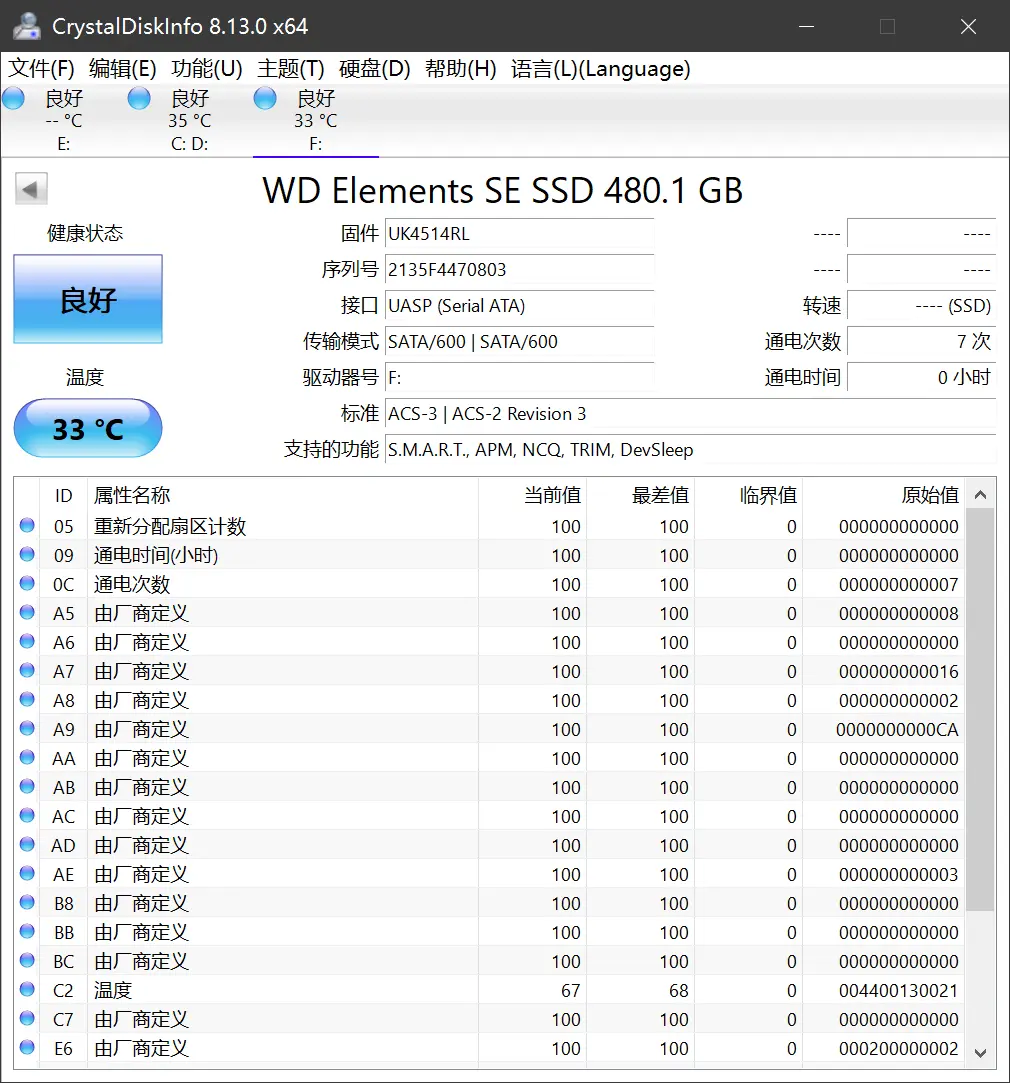Click the status dot for attribute C7
The width and height of the screenshot is (1010, 1083).
pos(27,1019)
